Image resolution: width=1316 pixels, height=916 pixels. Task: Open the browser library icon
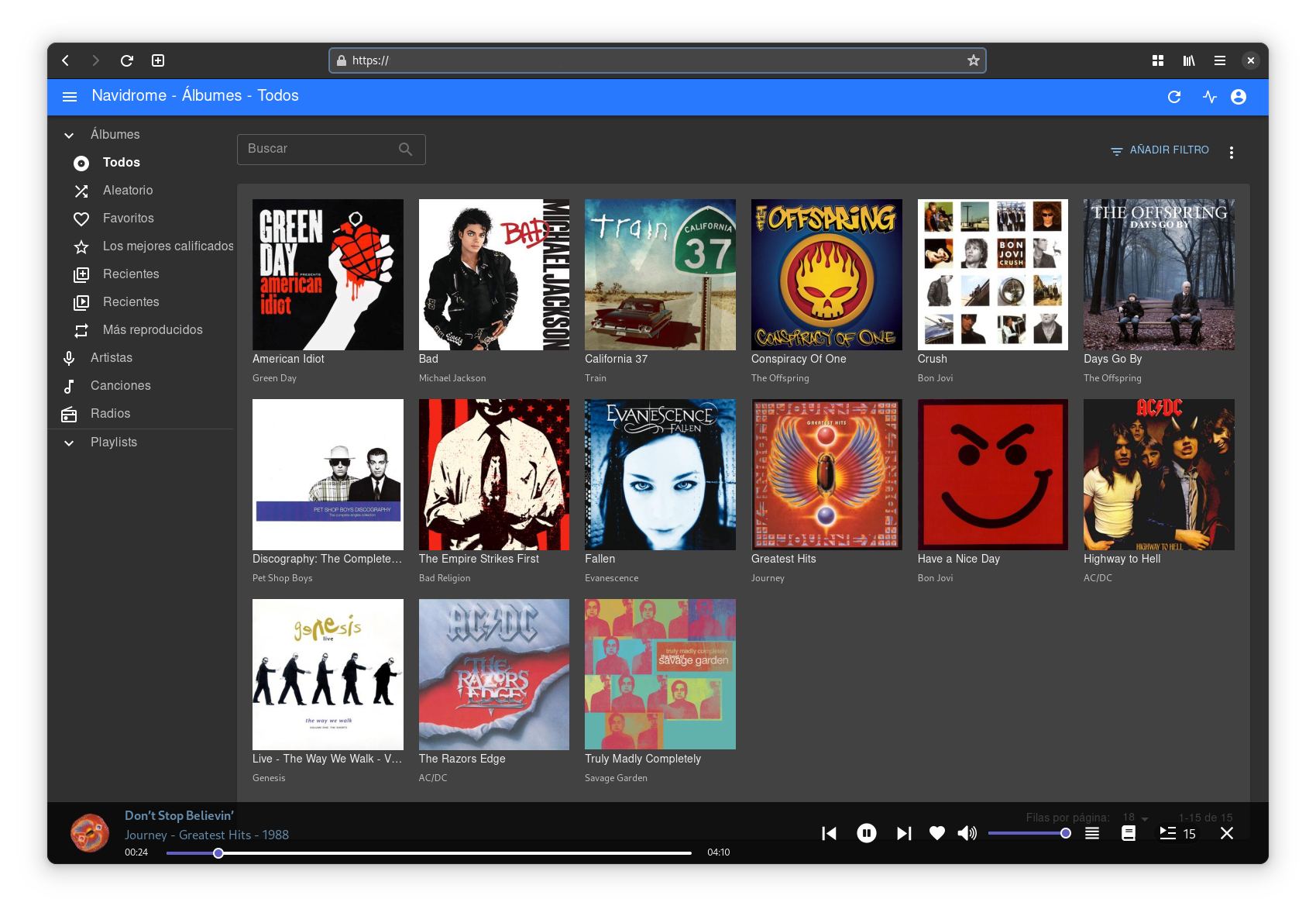point(1189,60)
